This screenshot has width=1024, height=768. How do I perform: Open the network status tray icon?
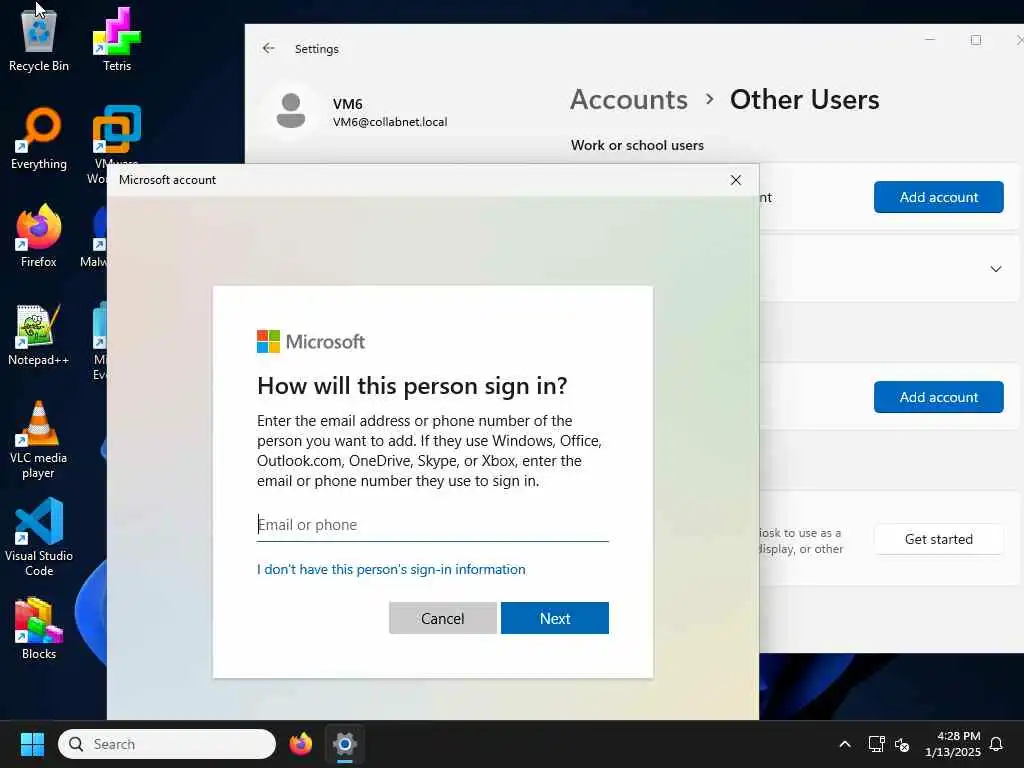[x=876, y=744]
